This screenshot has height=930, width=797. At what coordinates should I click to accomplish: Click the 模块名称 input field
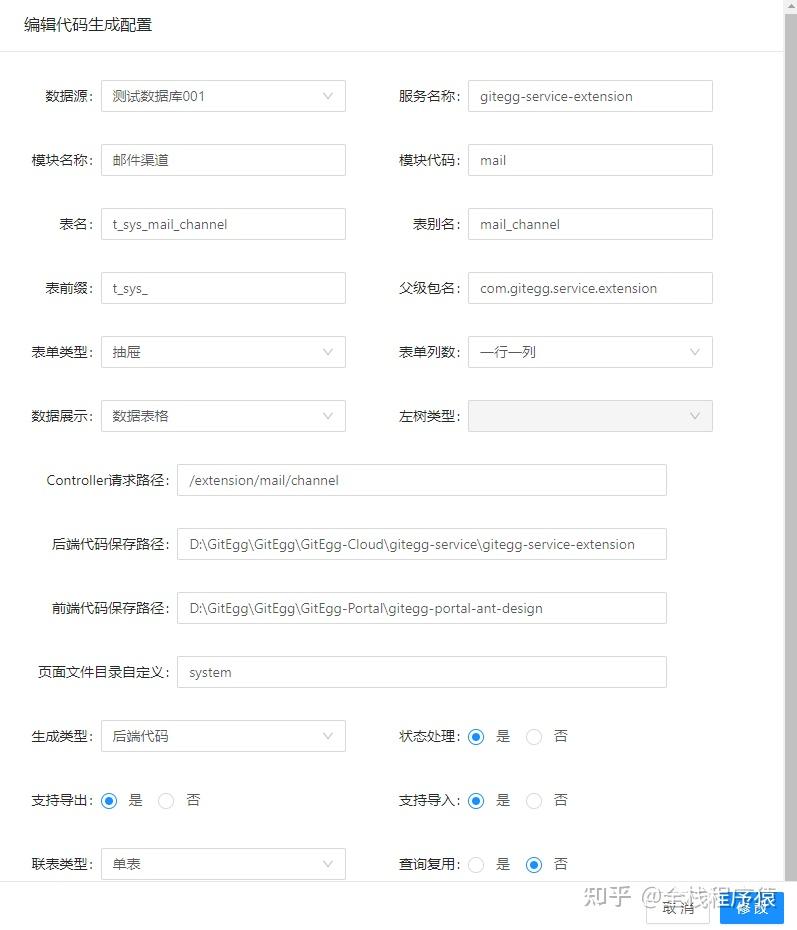[x=223, y=160]
